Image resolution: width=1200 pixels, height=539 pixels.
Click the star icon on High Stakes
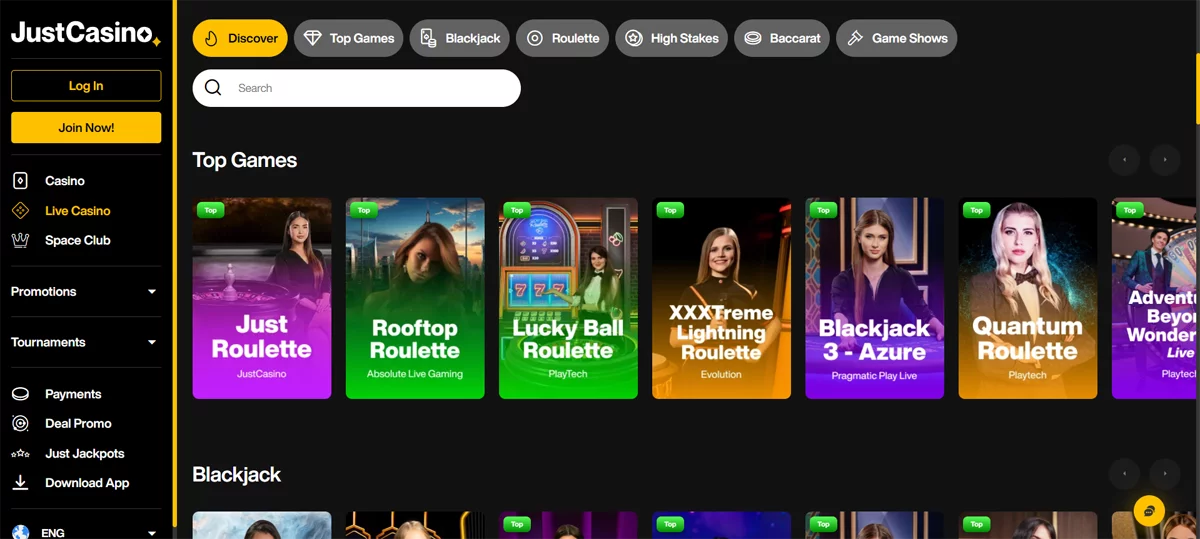tap(634, 38)
